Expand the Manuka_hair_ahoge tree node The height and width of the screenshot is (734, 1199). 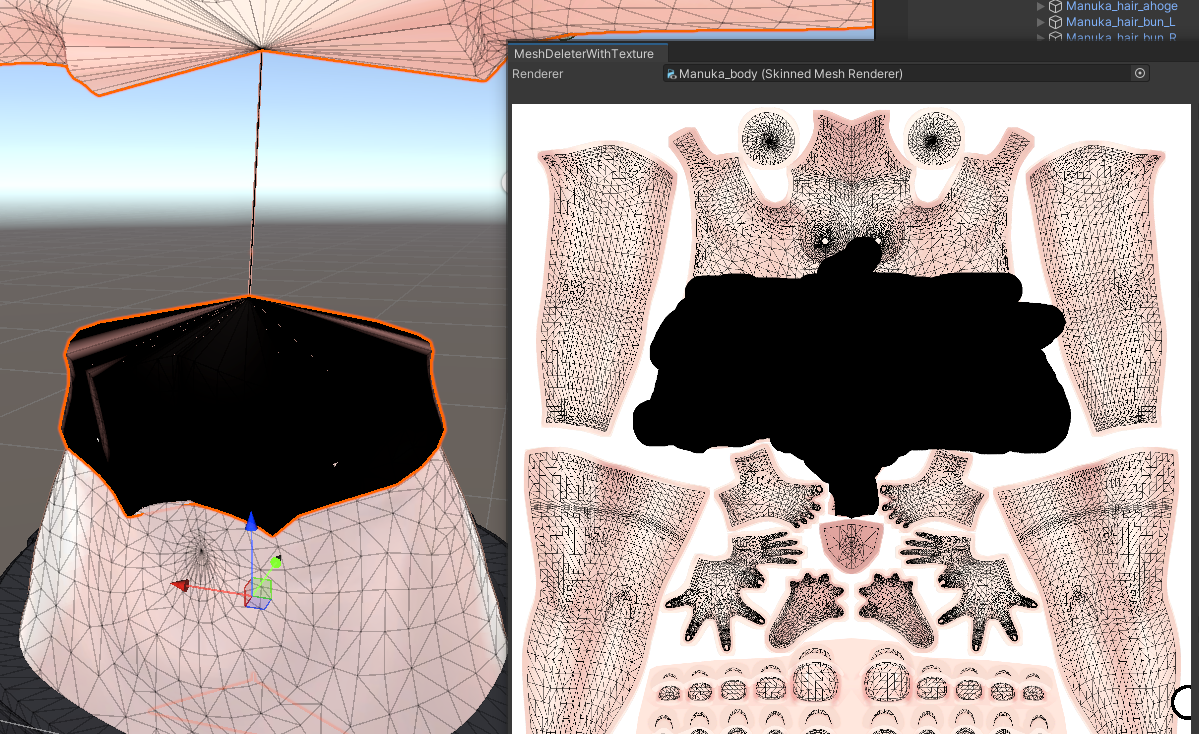(1040, 6)
